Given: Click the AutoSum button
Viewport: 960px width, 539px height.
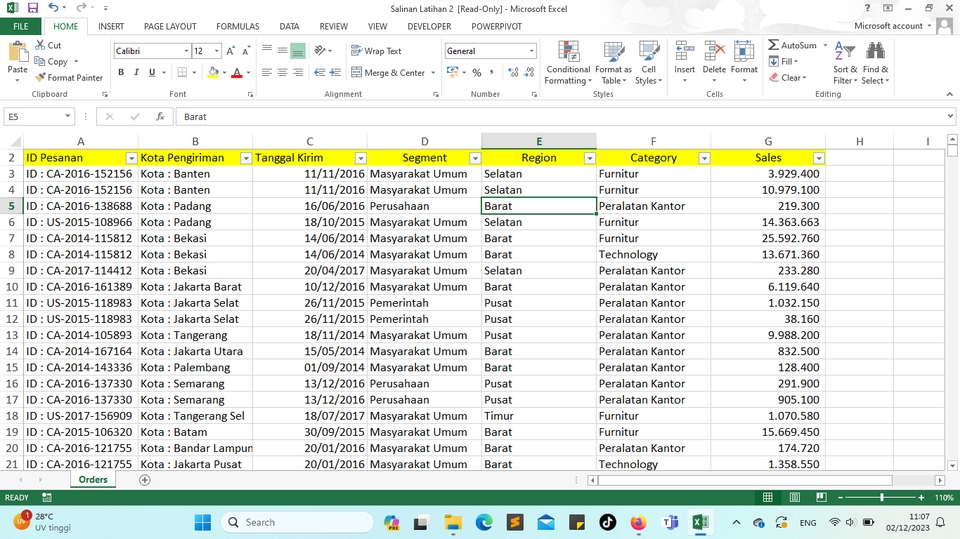Looking at the screenshot, I should (793, 45).
